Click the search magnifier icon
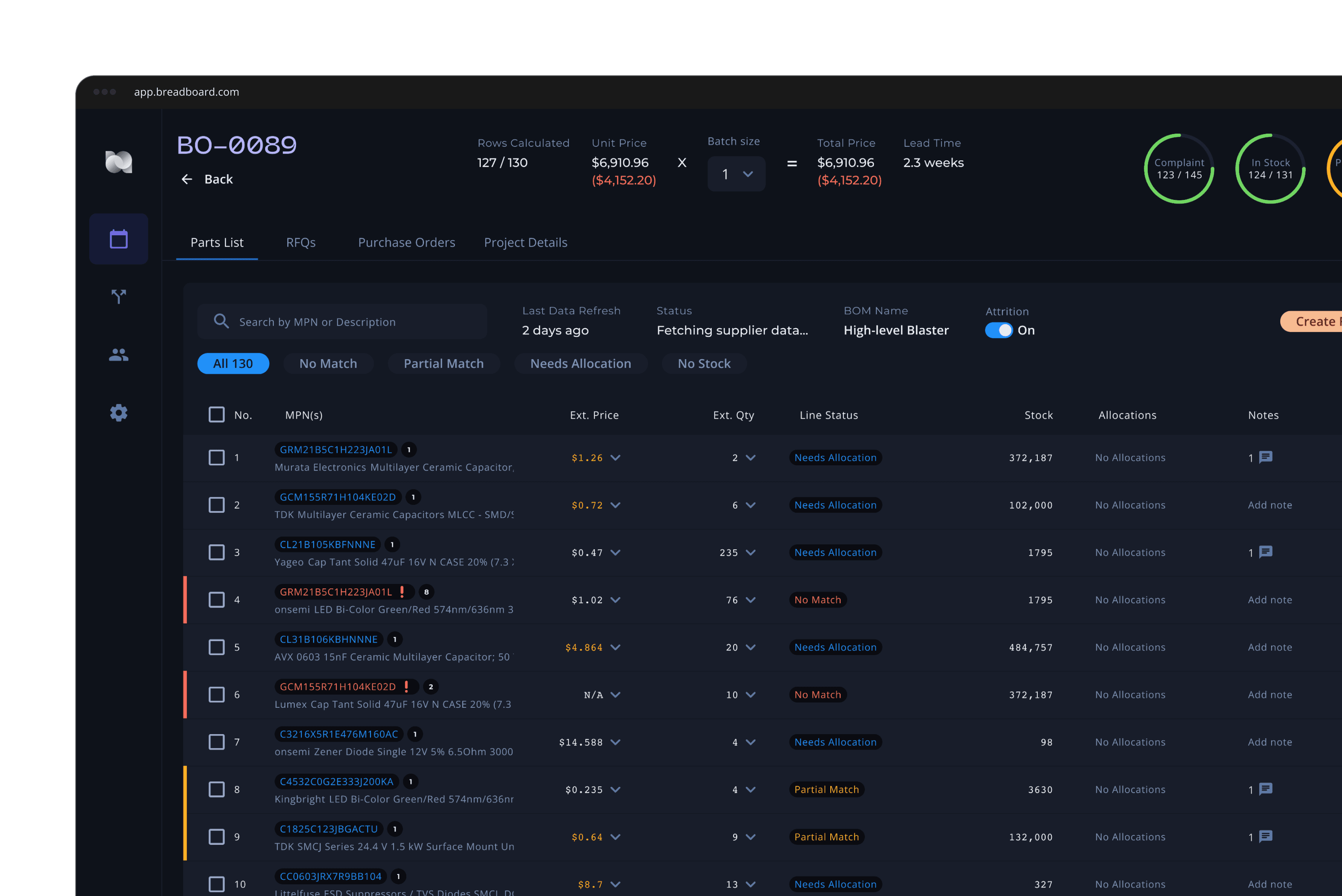 point(221,321)
